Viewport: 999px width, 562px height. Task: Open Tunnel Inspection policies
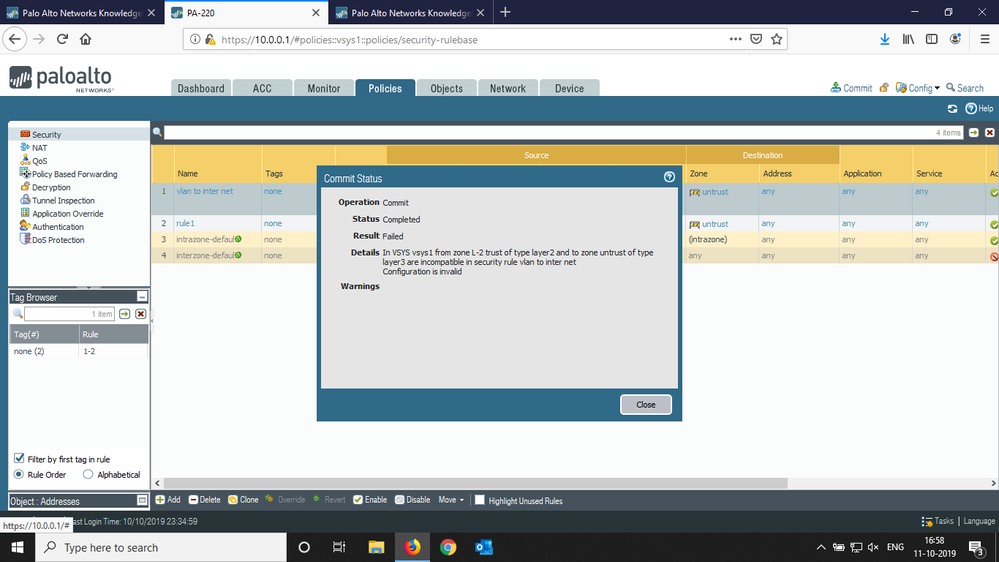click(x=63, y=201)
